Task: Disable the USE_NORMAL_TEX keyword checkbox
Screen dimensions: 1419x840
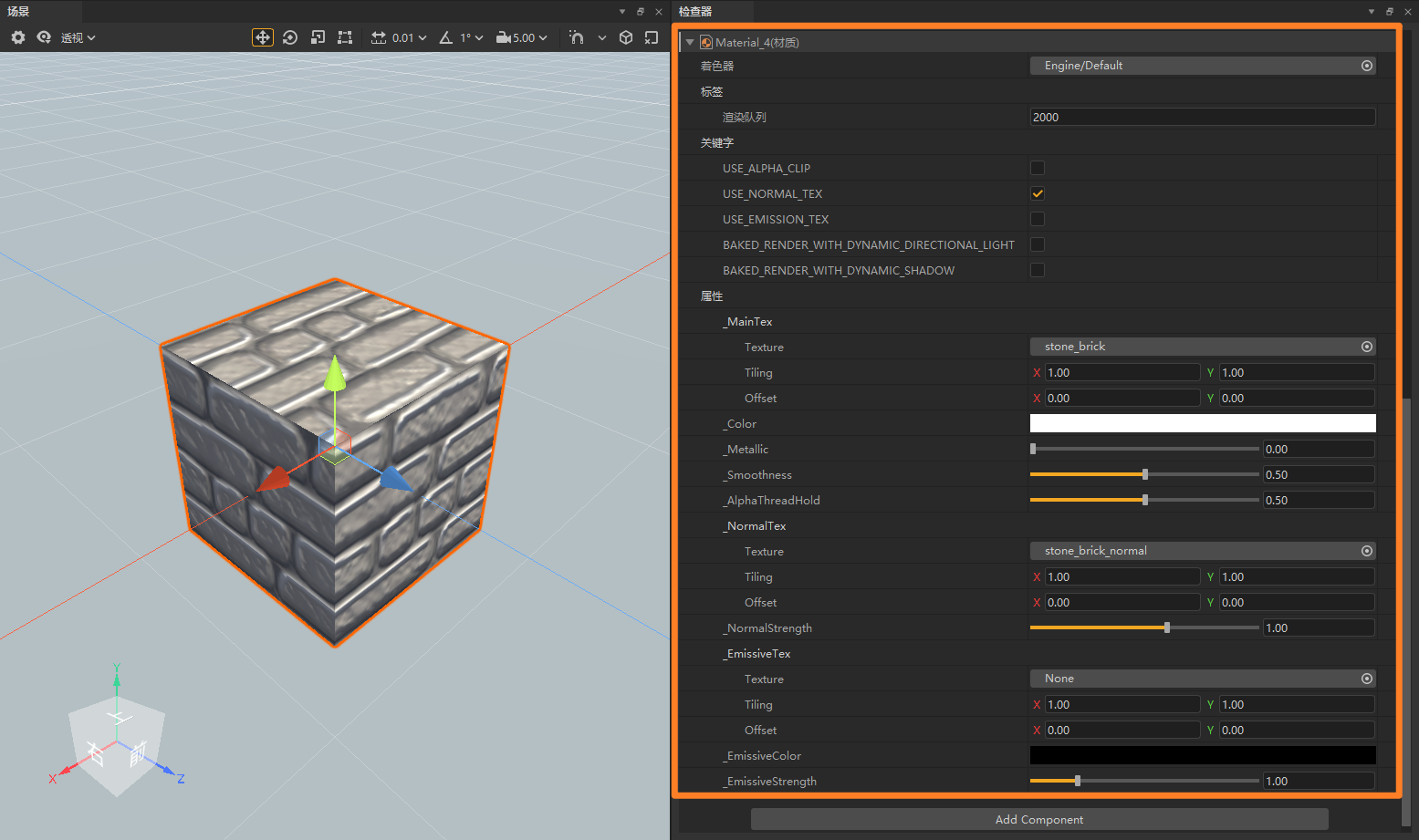Action: (x=1037, y=193)
